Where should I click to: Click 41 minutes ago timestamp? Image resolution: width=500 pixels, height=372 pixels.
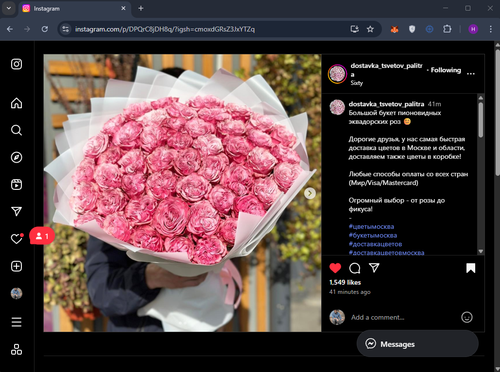tap(350, 292)
